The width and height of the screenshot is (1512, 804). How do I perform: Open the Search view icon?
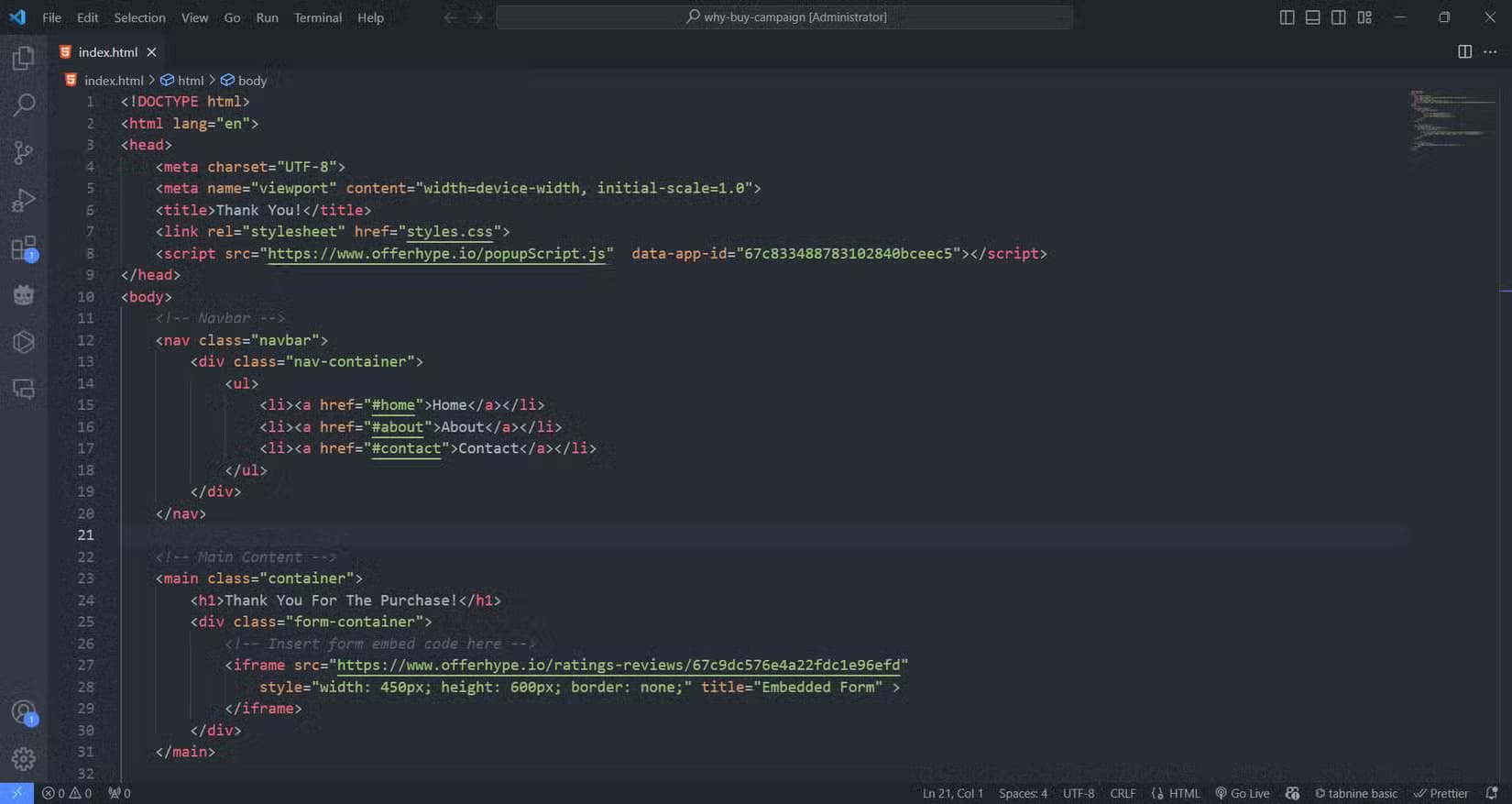tap(24, 105)
